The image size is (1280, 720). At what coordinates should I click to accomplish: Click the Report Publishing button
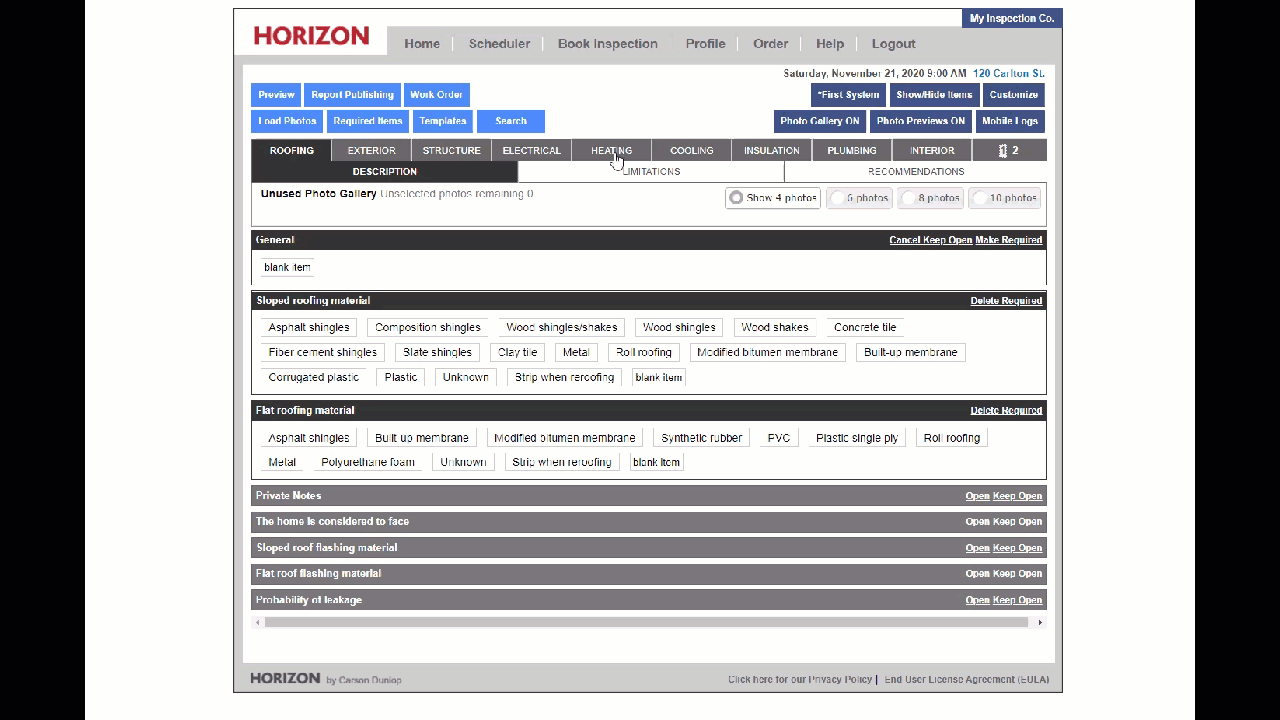click(352, 95)
